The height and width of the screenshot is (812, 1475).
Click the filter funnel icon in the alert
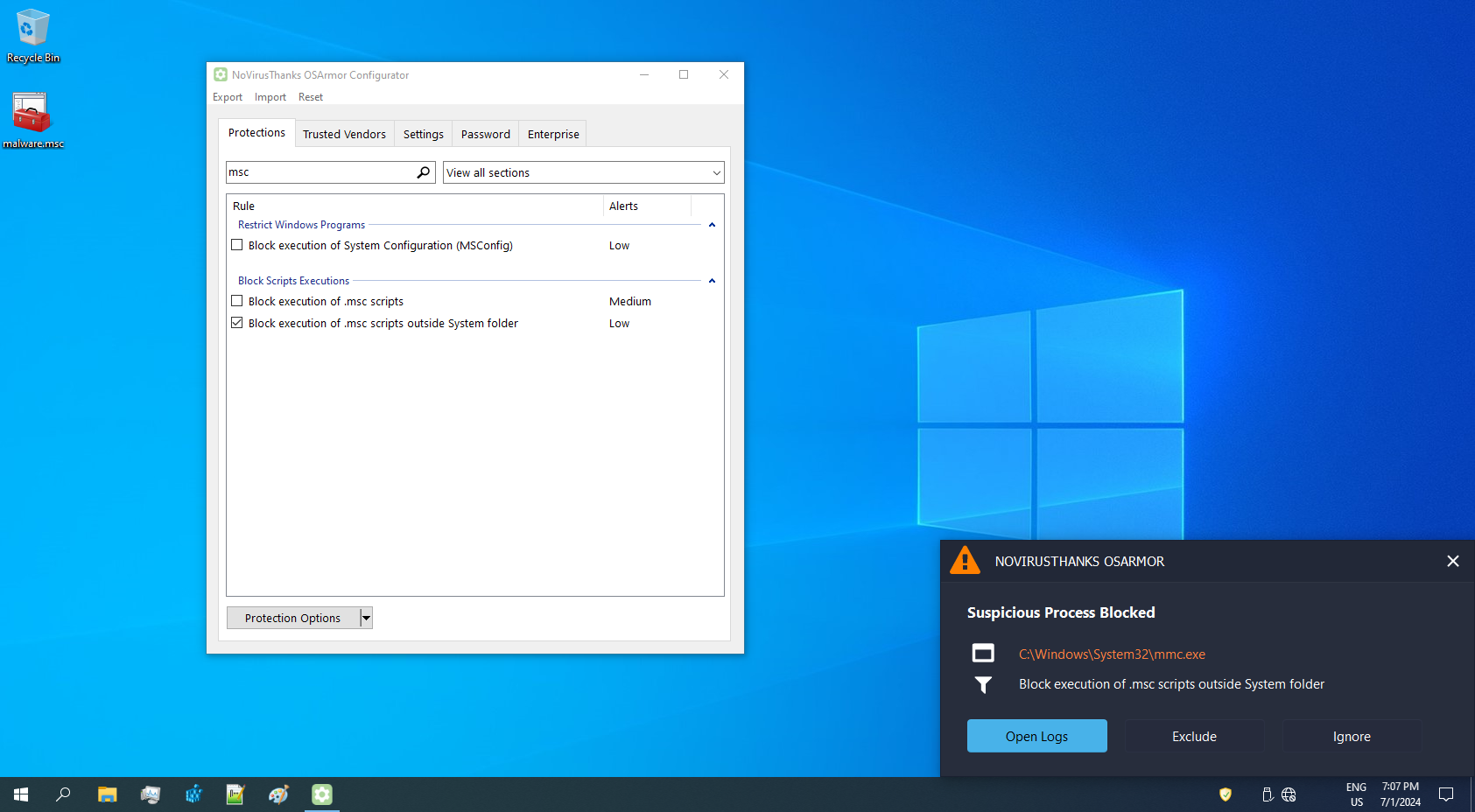pos(983,685)
